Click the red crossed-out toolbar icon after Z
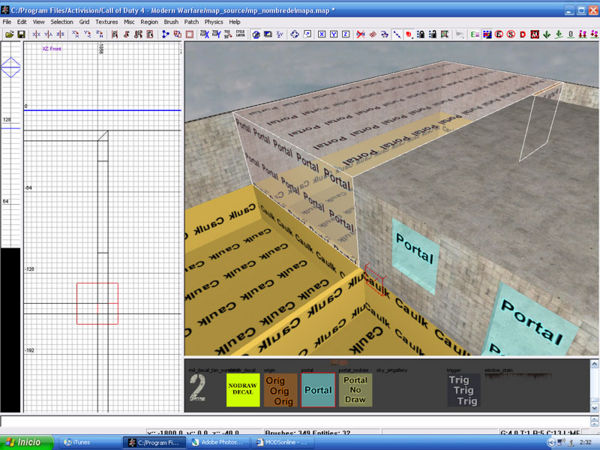 point(360,34)
